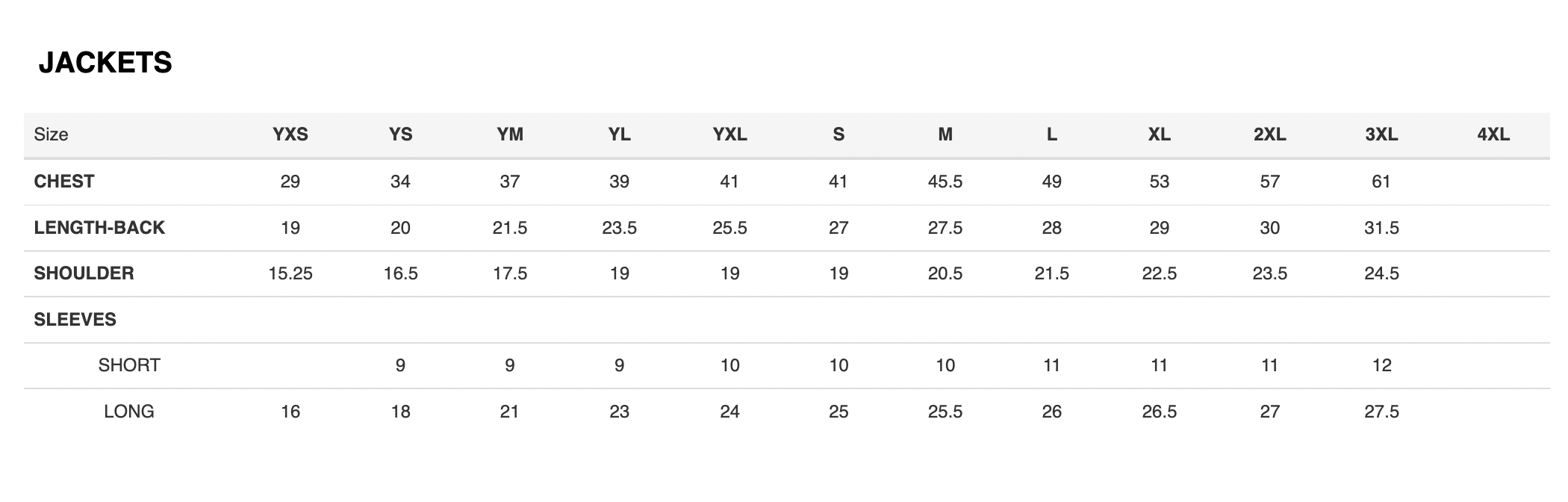Select the LENGTH-BACK row label
1568x502 pixels.
[x=99, y=228]
